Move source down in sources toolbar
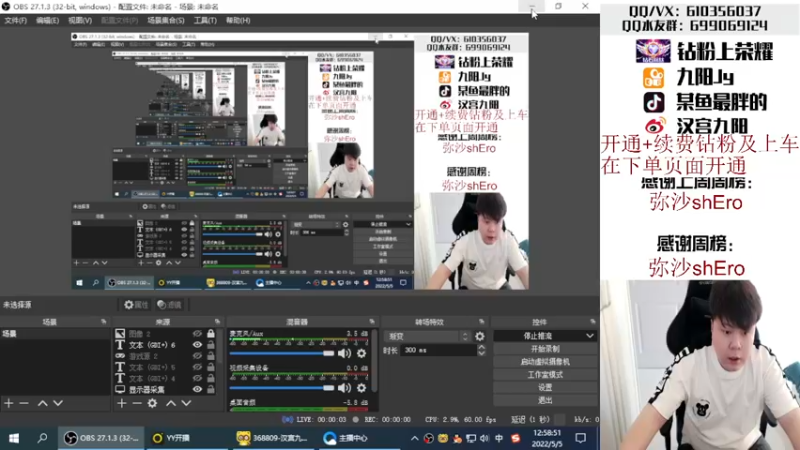 (x=187, y=403)
